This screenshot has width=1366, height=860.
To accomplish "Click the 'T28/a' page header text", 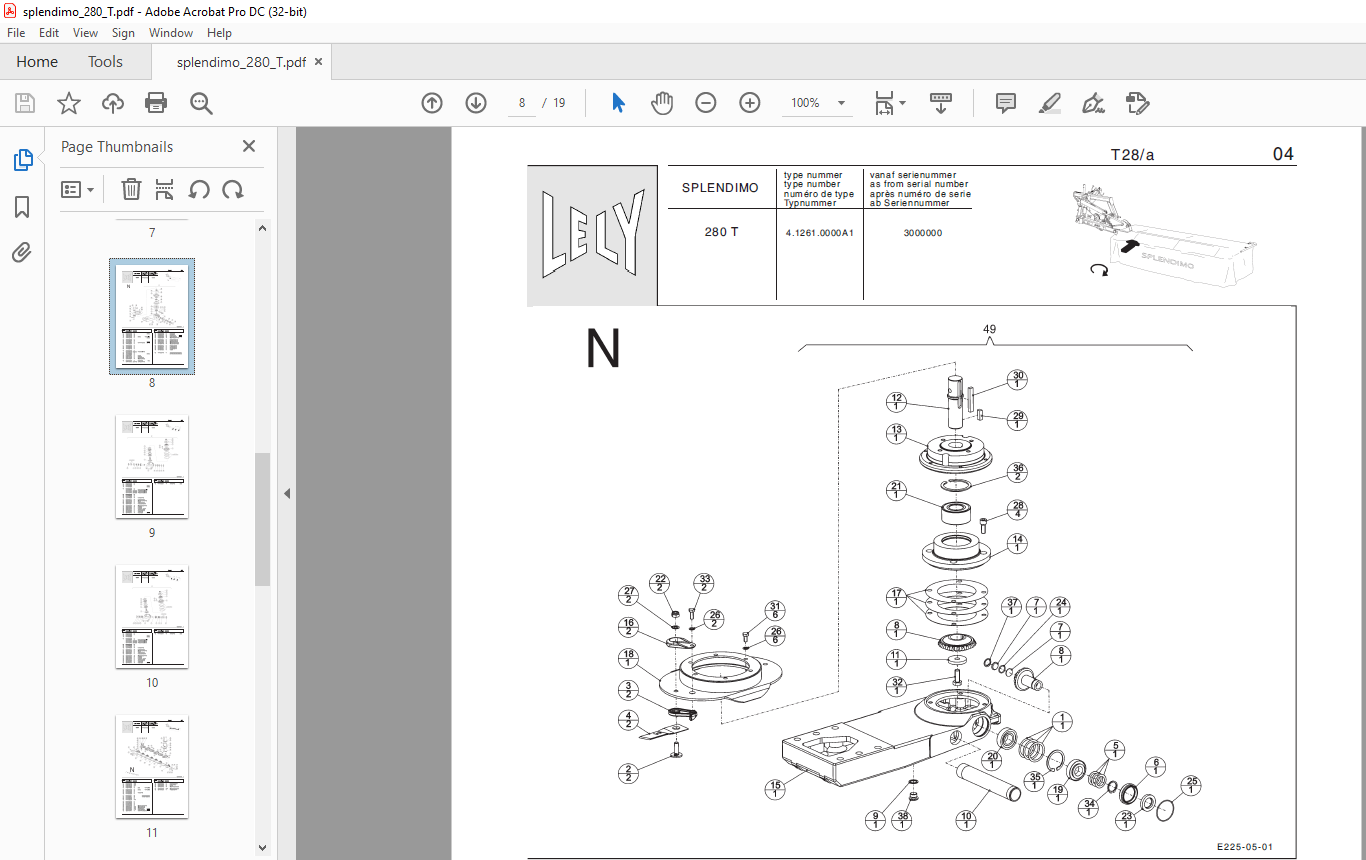I will (1132, 155).
